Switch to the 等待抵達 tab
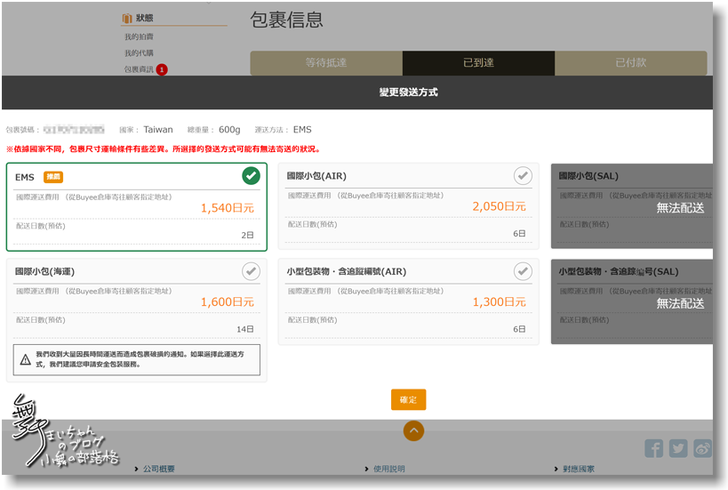 click(x=326, y=62)
